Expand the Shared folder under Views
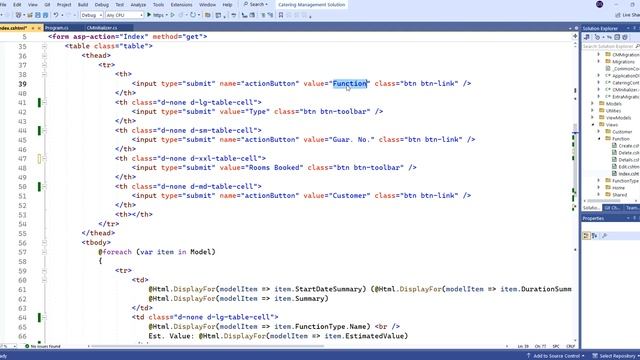 pos(599,195)
